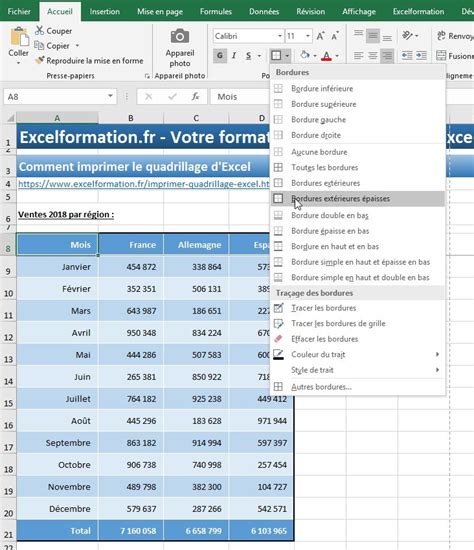Align text left icon
This screenshot has height=550, width=474.
(x=359, y=55)
